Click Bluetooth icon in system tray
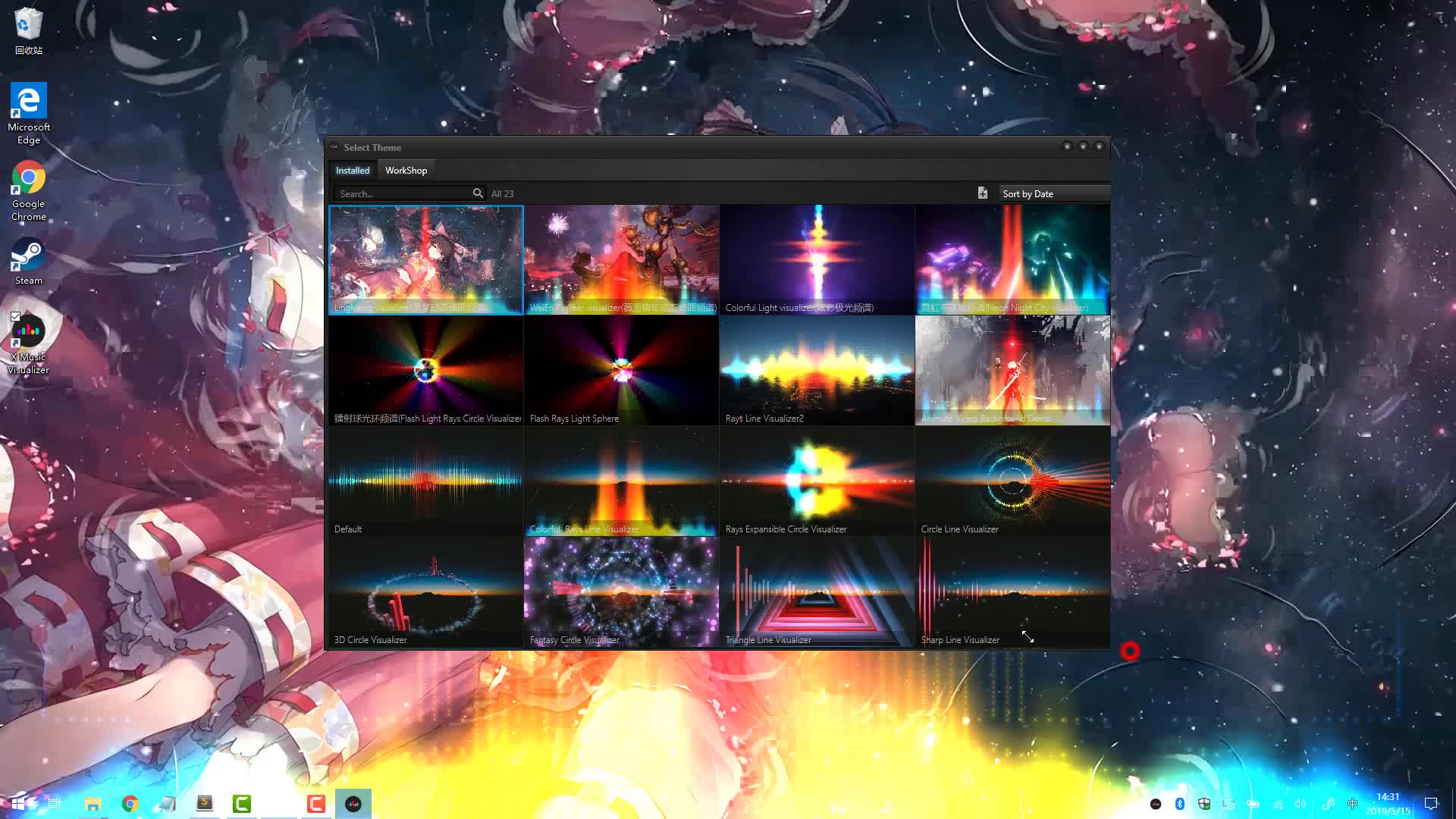Image resolution: width=1456 pixels, height=819 pixels. coord(1179,804)
